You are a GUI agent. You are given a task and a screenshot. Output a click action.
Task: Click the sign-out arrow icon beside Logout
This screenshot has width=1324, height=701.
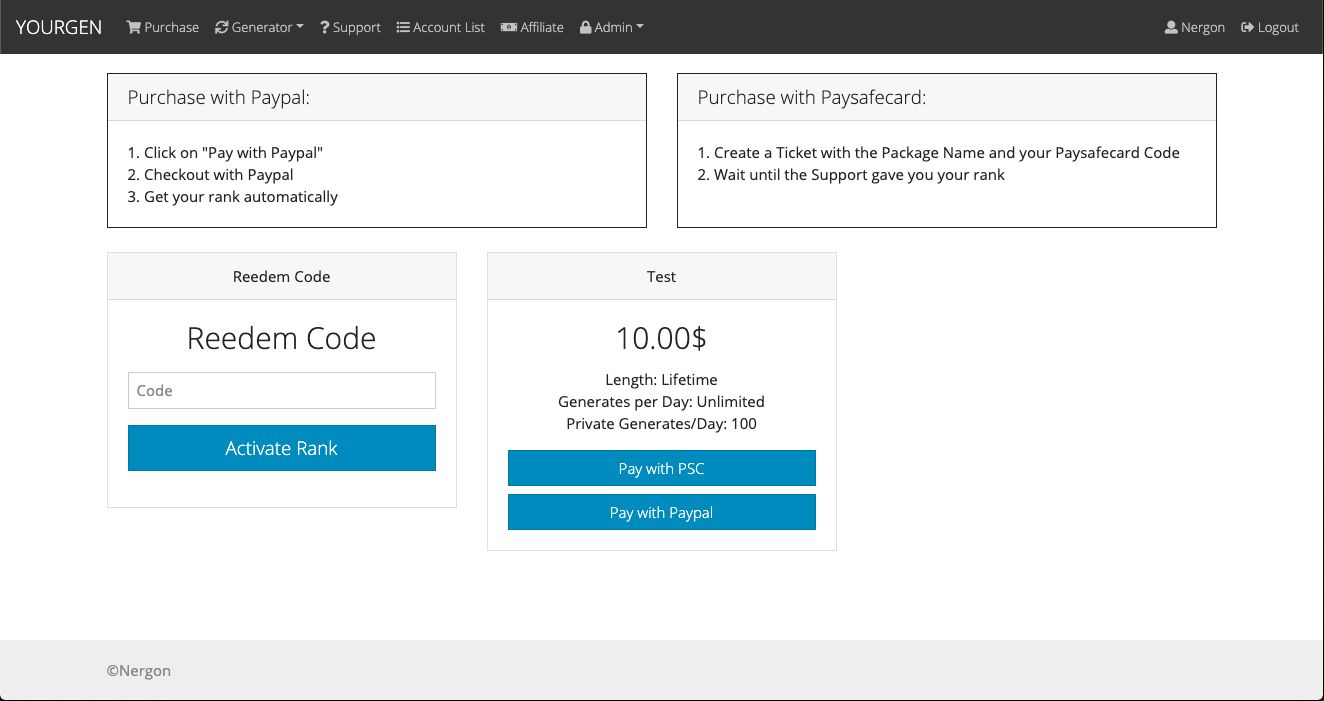[x=1247, y=27]
